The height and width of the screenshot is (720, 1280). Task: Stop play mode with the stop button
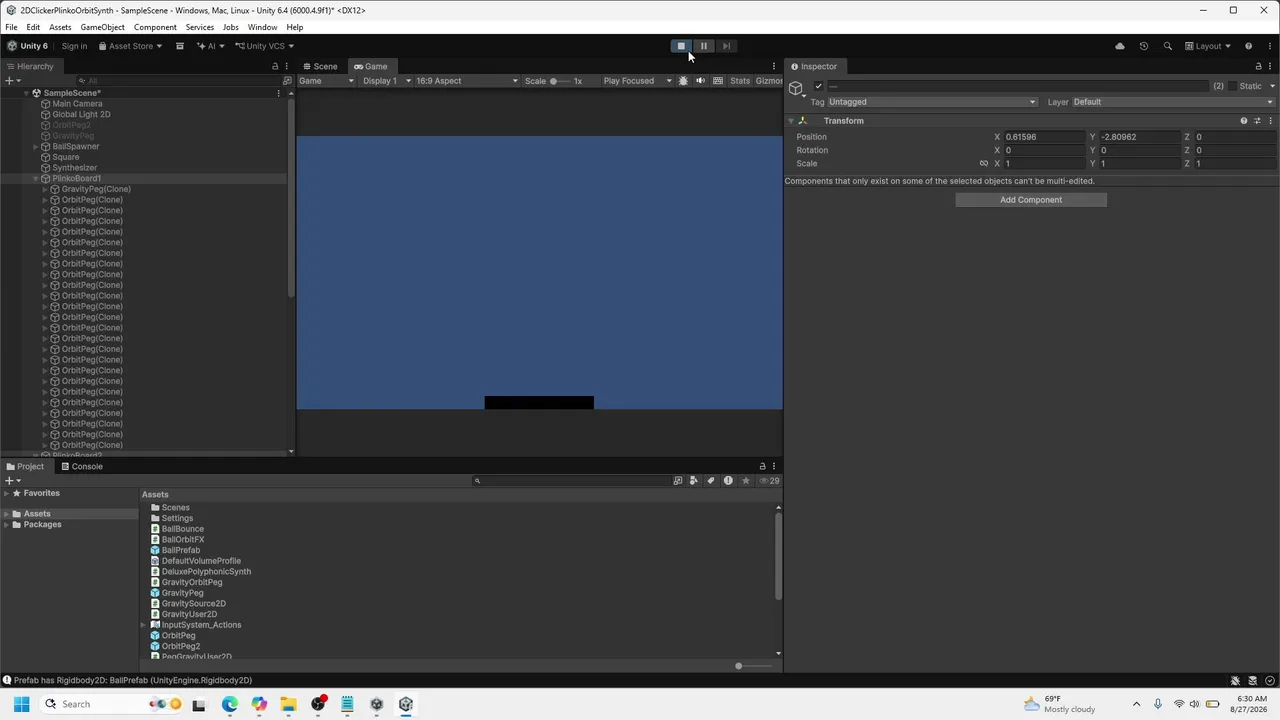point(681,46)
